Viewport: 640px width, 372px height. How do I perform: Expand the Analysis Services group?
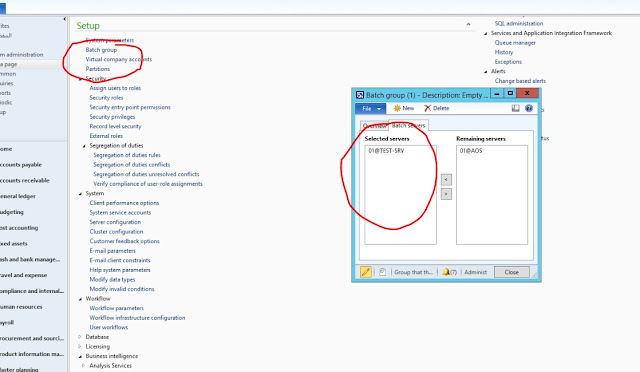84,365
